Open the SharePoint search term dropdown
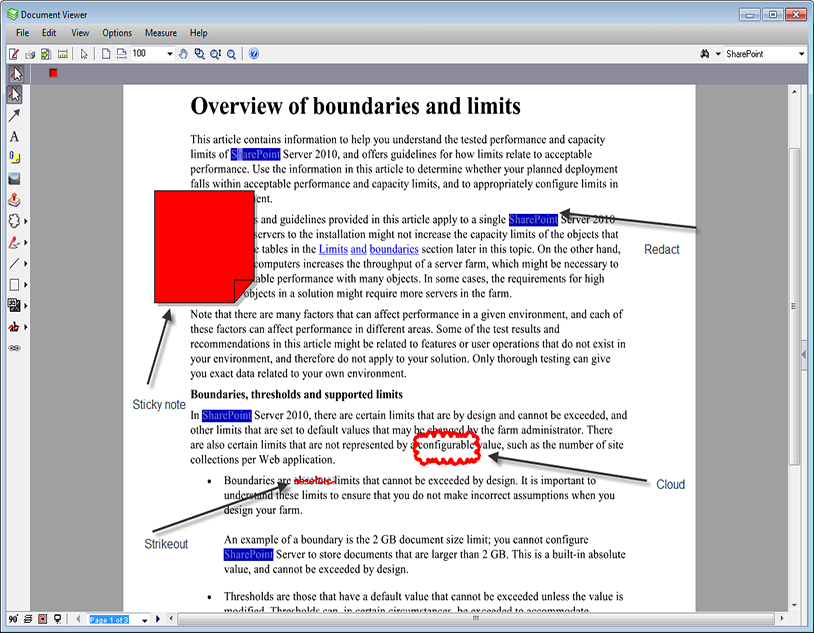 point(802,53)
